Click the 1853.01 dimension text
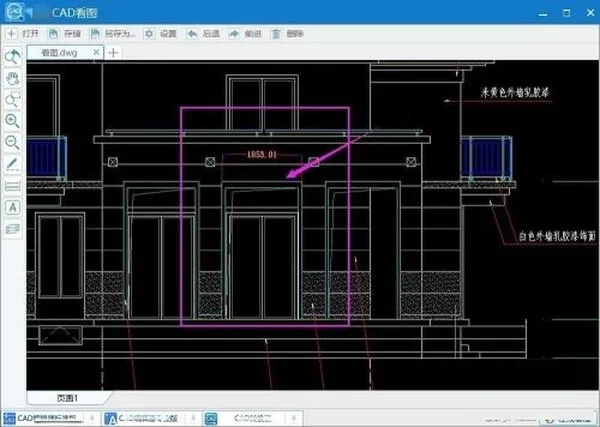600x427 pixels. (x=262, y=154)
